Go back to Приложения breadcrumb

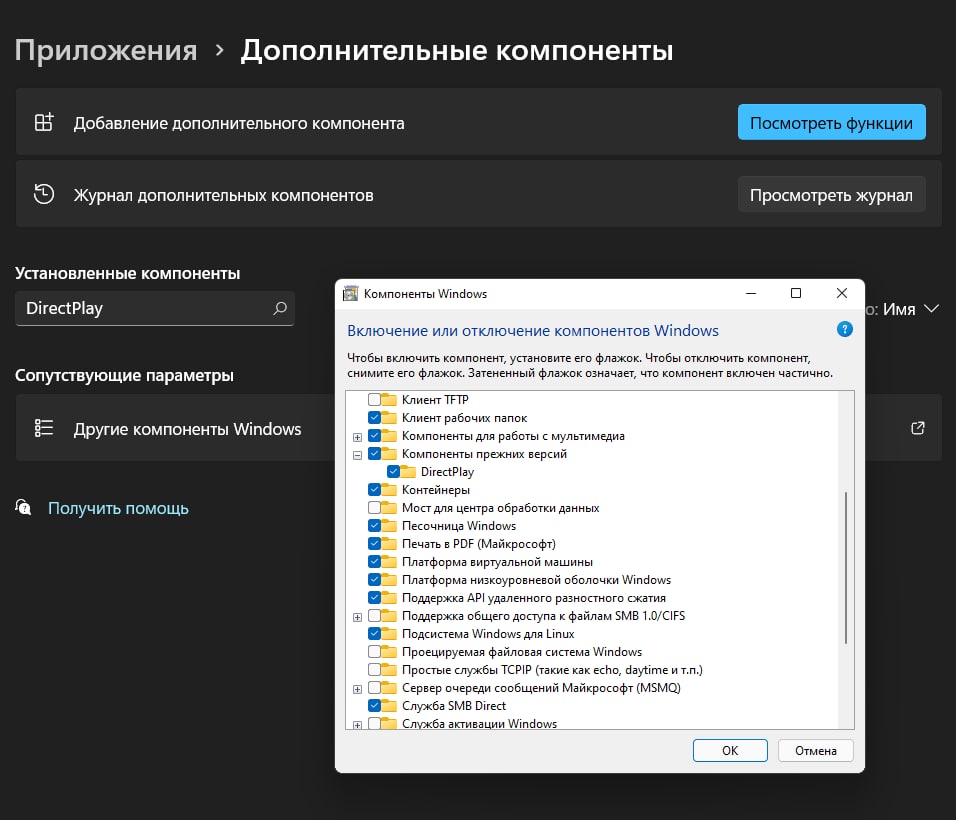(x=106, y=50)
